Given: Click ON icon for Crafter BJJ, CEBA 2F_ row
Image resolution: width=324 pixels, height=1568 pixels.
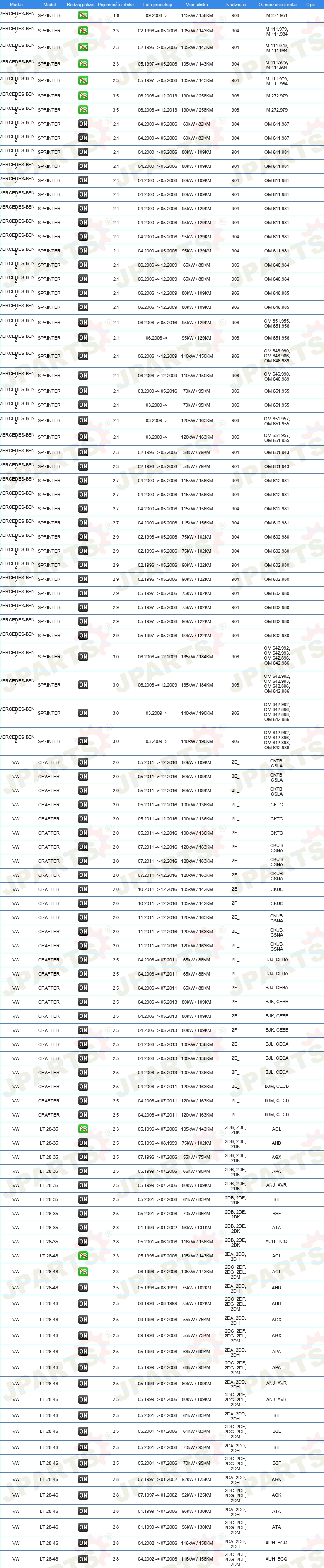Looking at the screenshot, I should coord(83,988).
